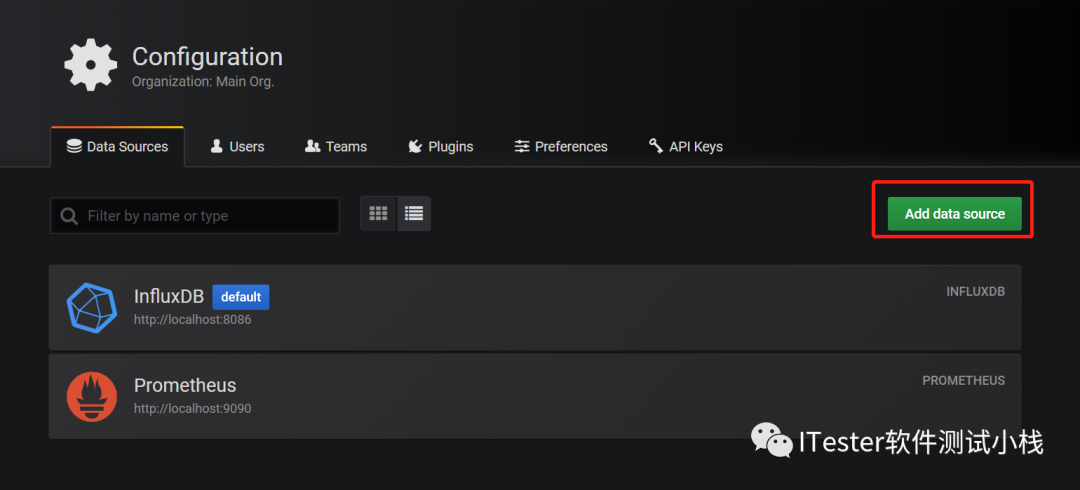Viewport: 1080px width, 490px height.
Task: Go to the Plugins tab
Action: pos(440,147)
